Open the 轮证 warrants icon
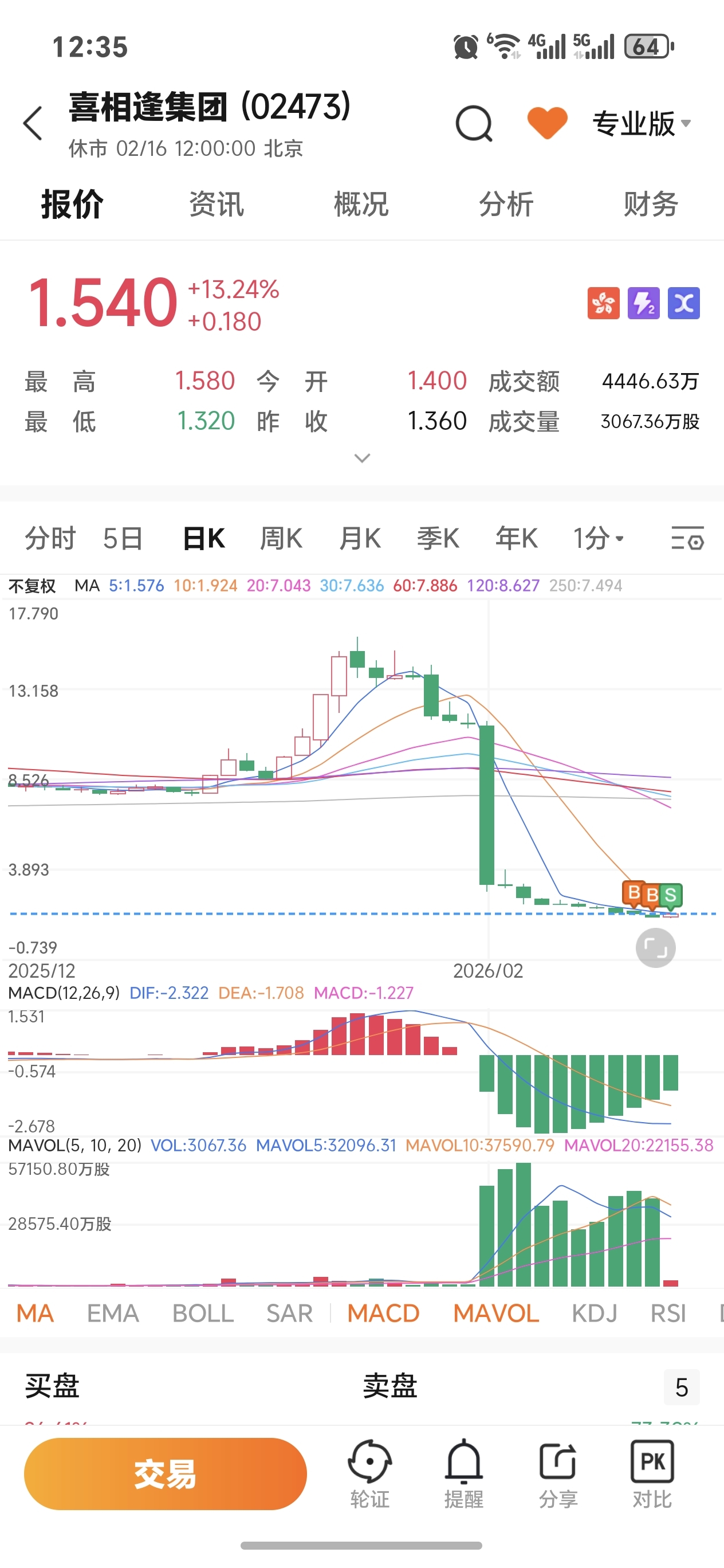The height and width of the screenshot is (1568, 724). 369,1473
